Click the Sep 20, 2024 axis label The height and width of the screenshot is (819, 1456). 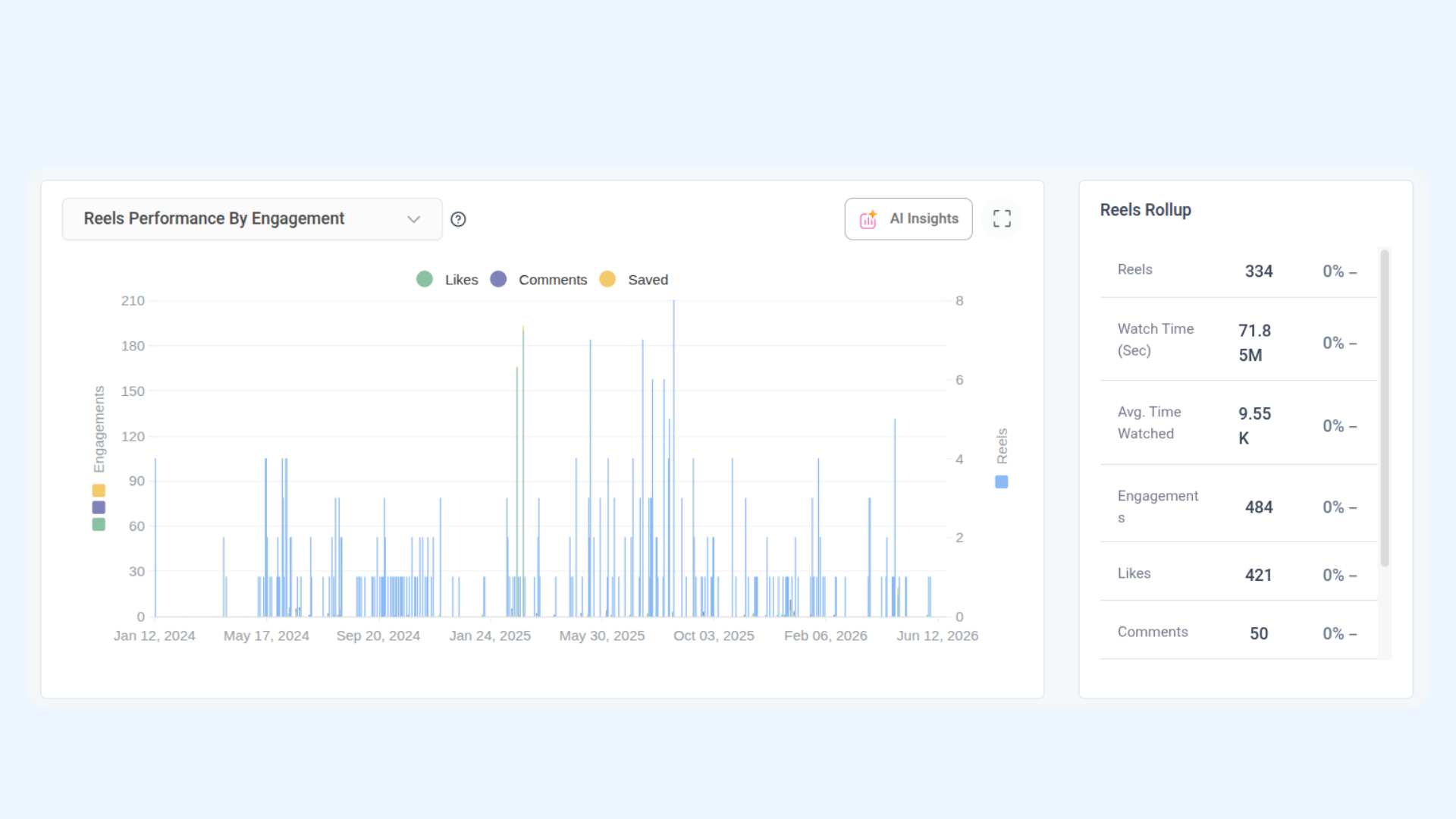[x=378, y=636]
